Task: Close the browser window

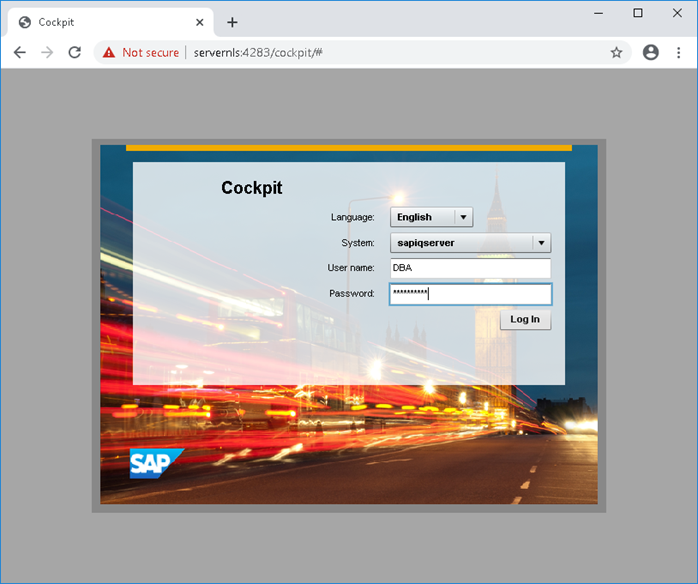Action: [677, 13]
